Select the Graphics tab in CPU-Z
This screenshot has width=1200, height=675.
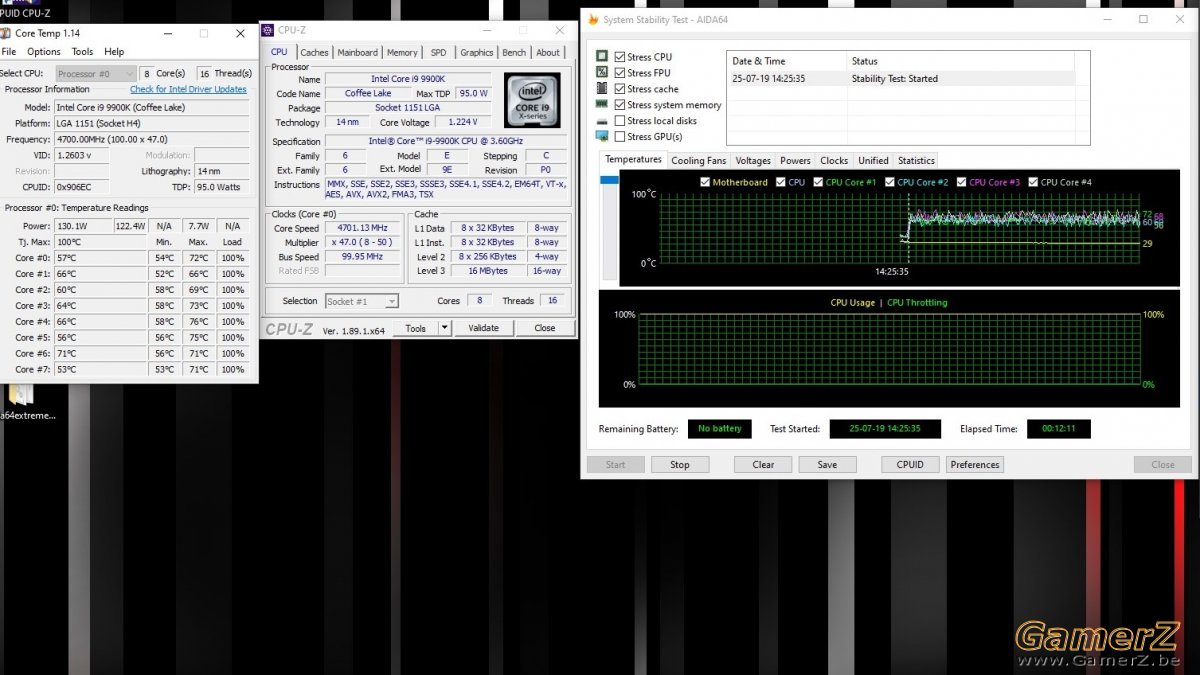[x=477, y=53]
